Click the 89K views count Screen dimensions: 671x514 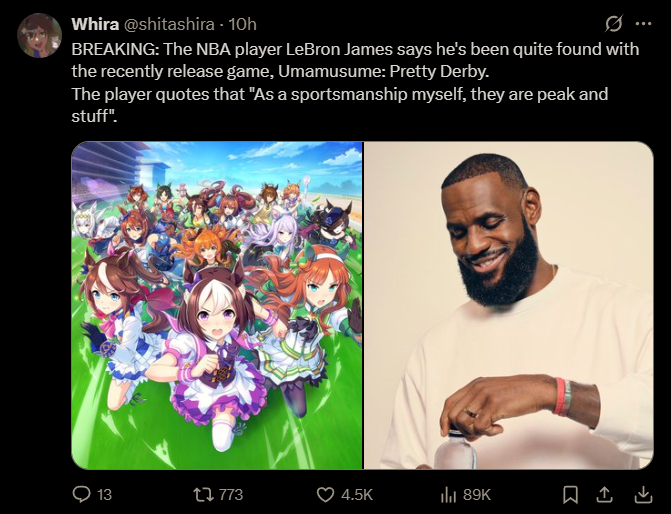(x=476, y=495)
